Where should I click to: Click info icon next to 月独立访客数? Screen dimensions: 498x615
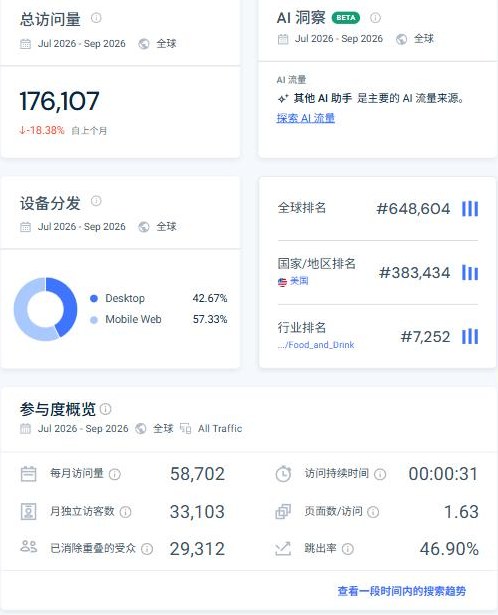point(125,512)
